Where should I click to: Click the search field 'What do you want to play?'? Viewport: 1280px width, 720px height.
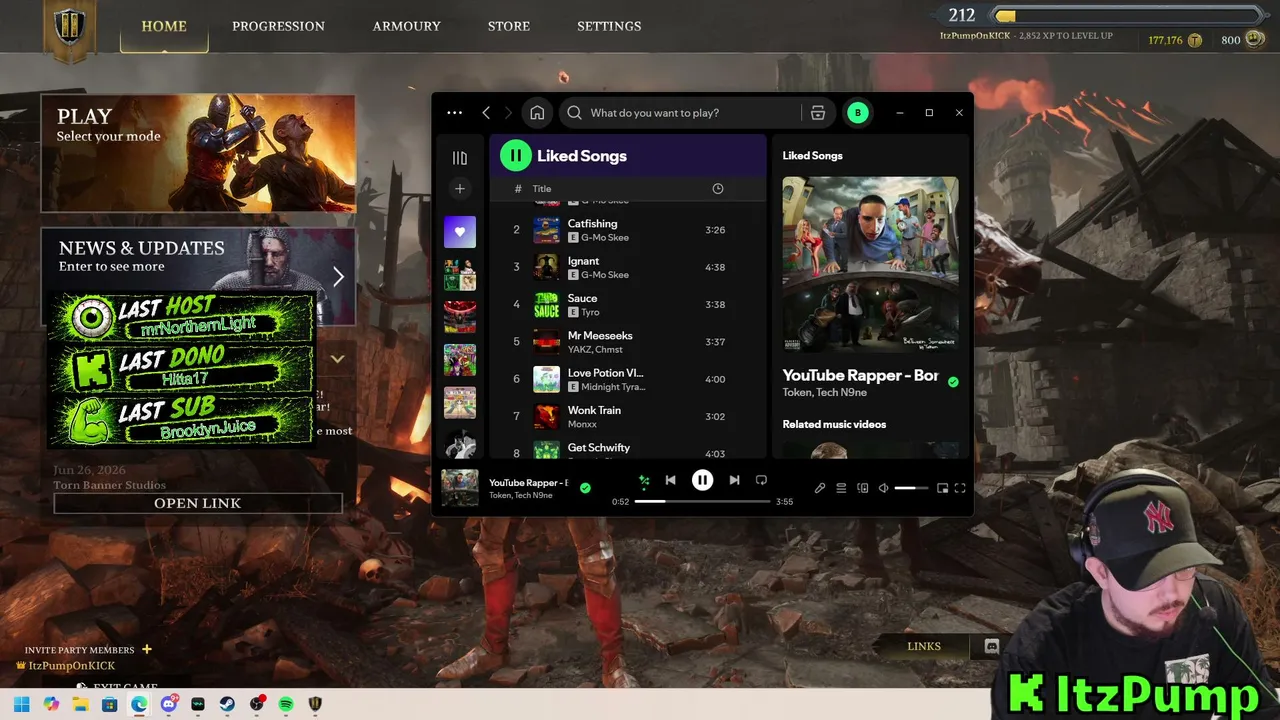click(x=680, y=113)
